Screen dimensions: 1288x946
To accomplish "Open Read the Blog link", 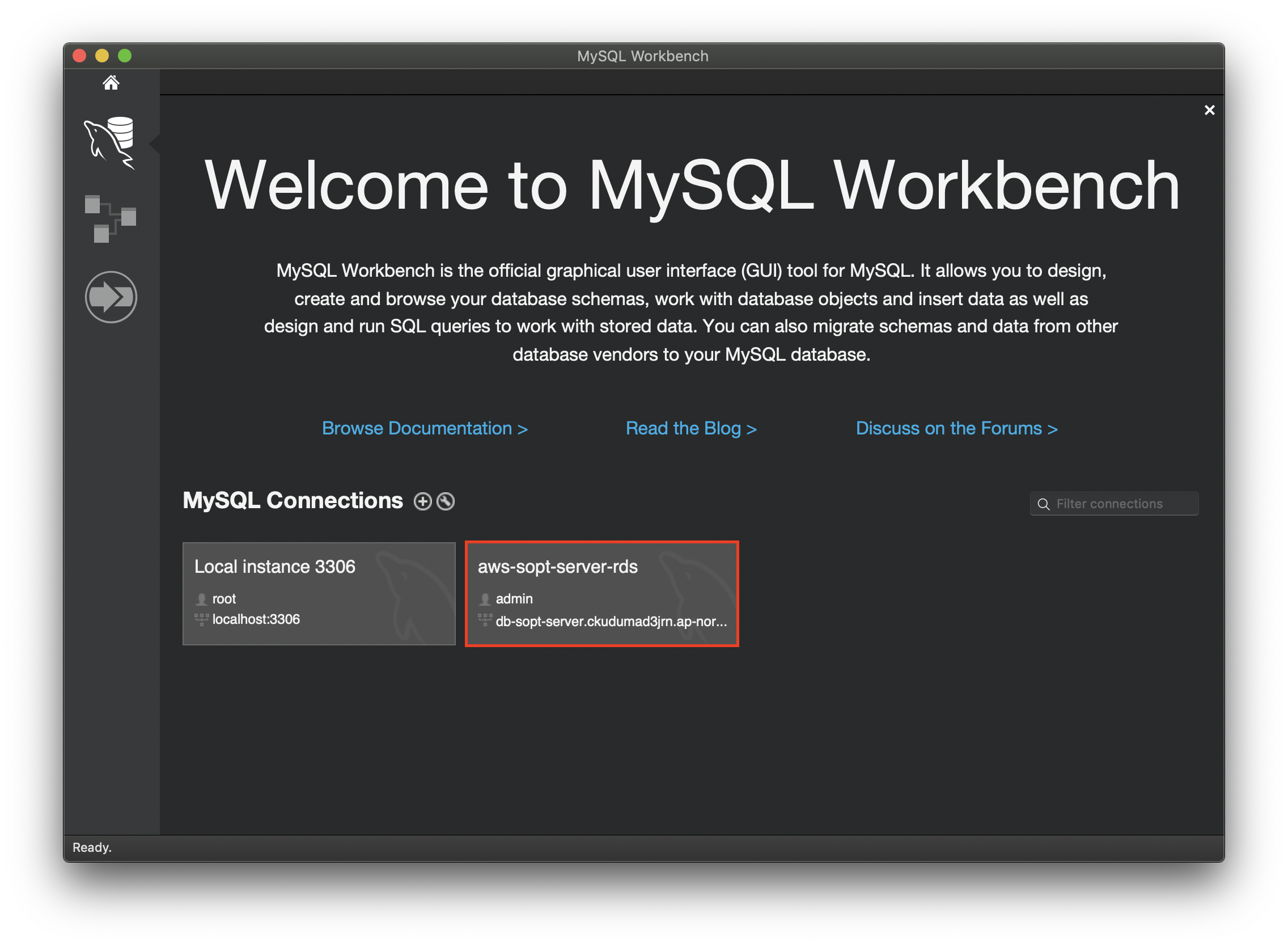I will coord(691,428).
